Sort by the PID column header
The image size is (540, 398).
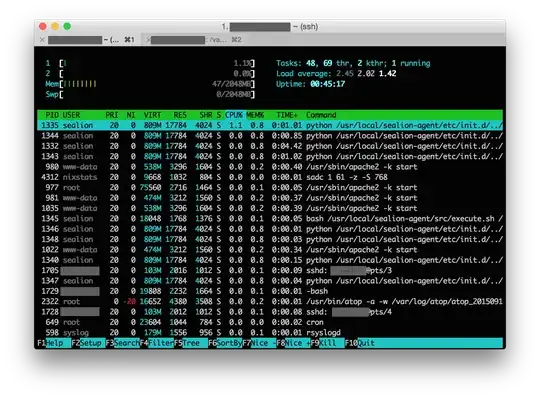pyautogui.click(x=52, y=115)
